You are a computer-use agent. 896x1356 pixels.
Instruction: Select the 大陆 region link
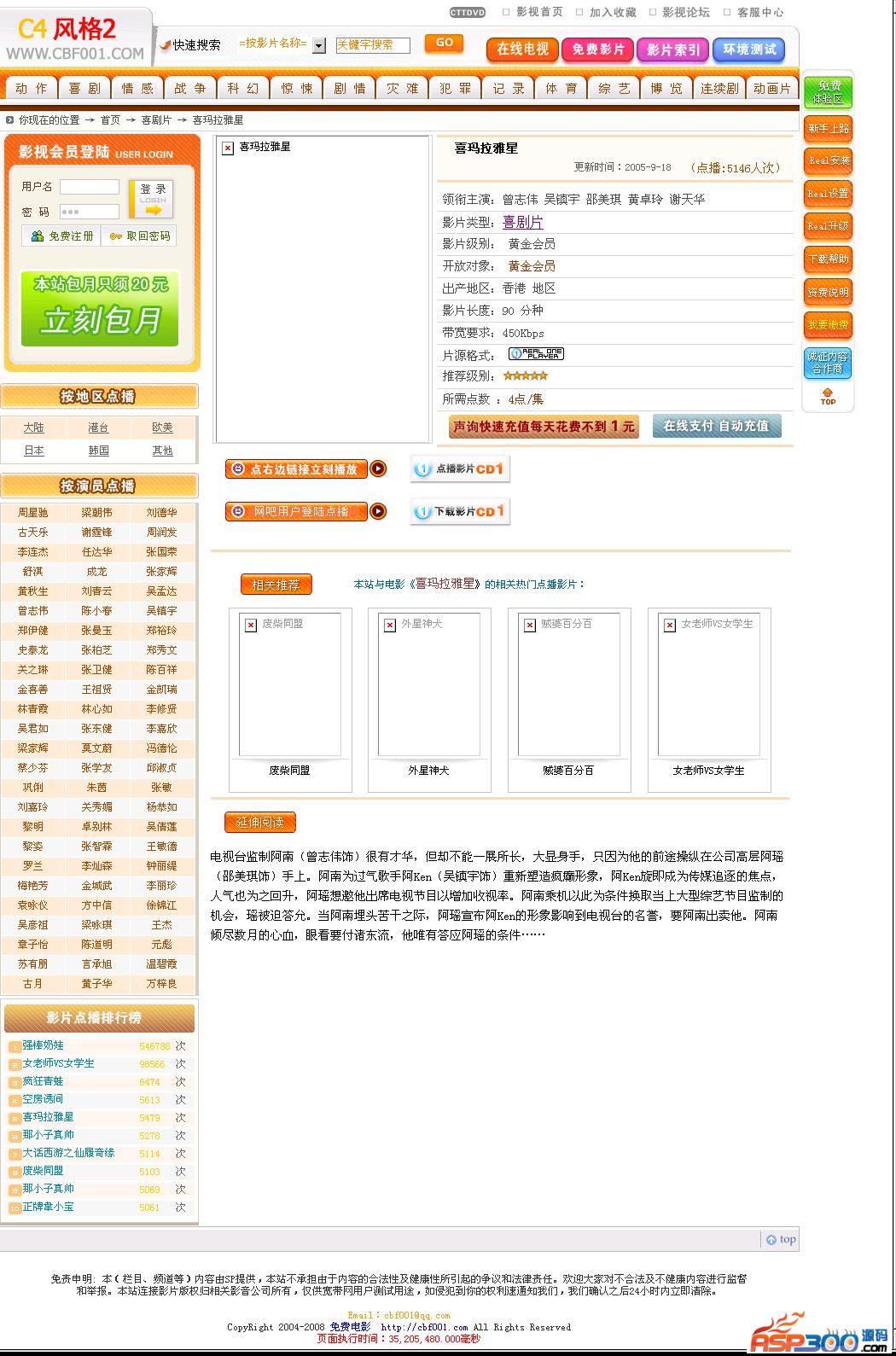[33, 428]
